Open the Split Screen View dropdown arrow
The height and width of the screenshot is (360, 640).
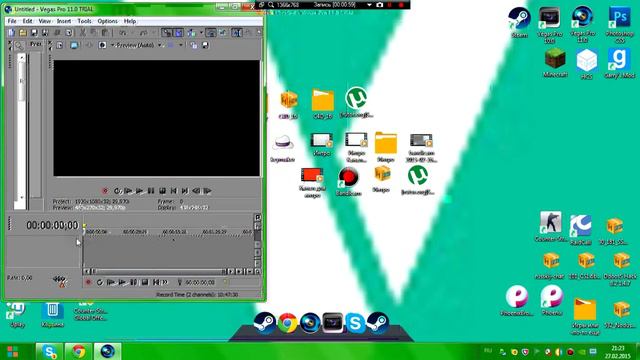[x=112, y=45]
